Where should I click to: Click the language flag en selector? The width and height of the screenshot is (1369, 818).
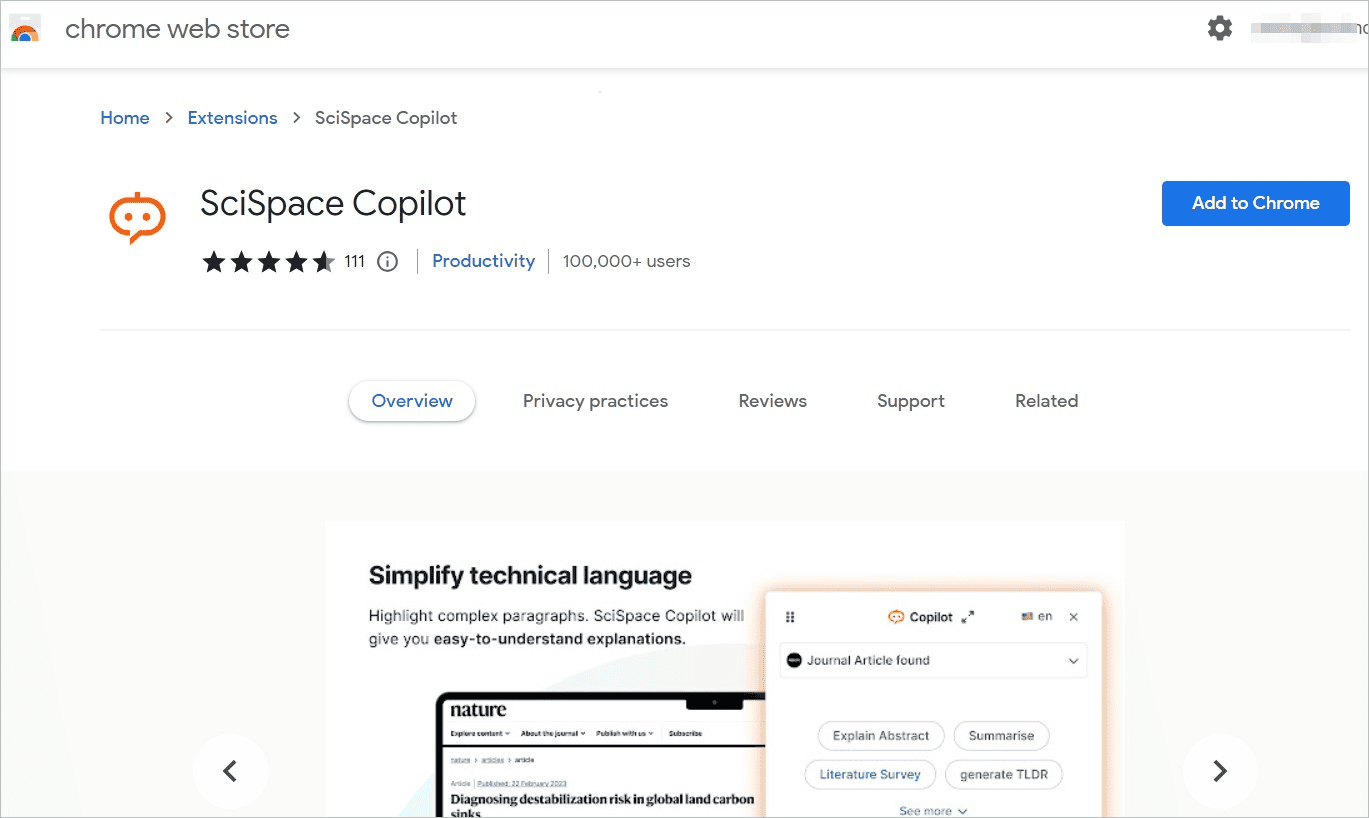click(x=1036, y=616)
